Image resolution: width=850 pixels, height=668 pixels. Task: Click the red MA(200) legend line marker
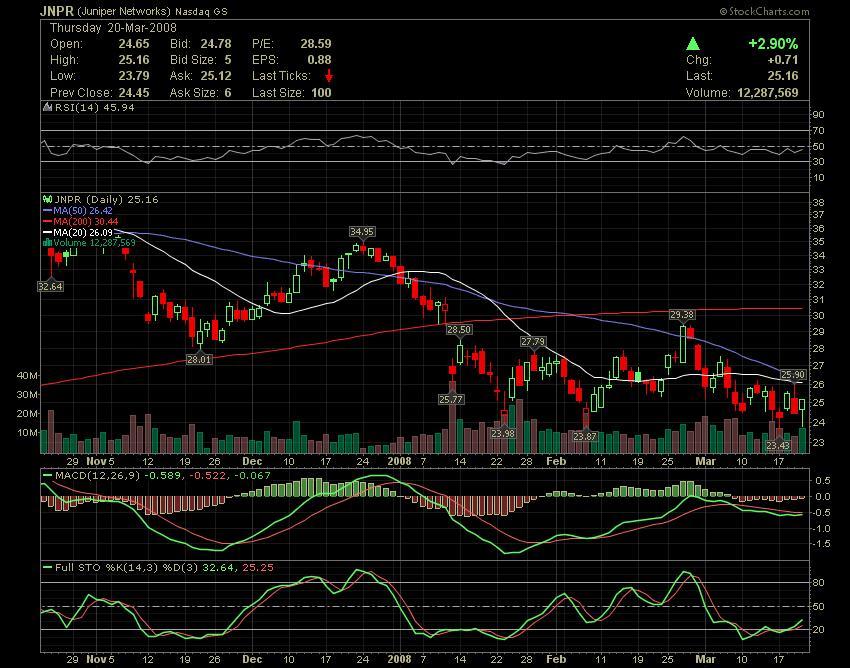point(48,221)
